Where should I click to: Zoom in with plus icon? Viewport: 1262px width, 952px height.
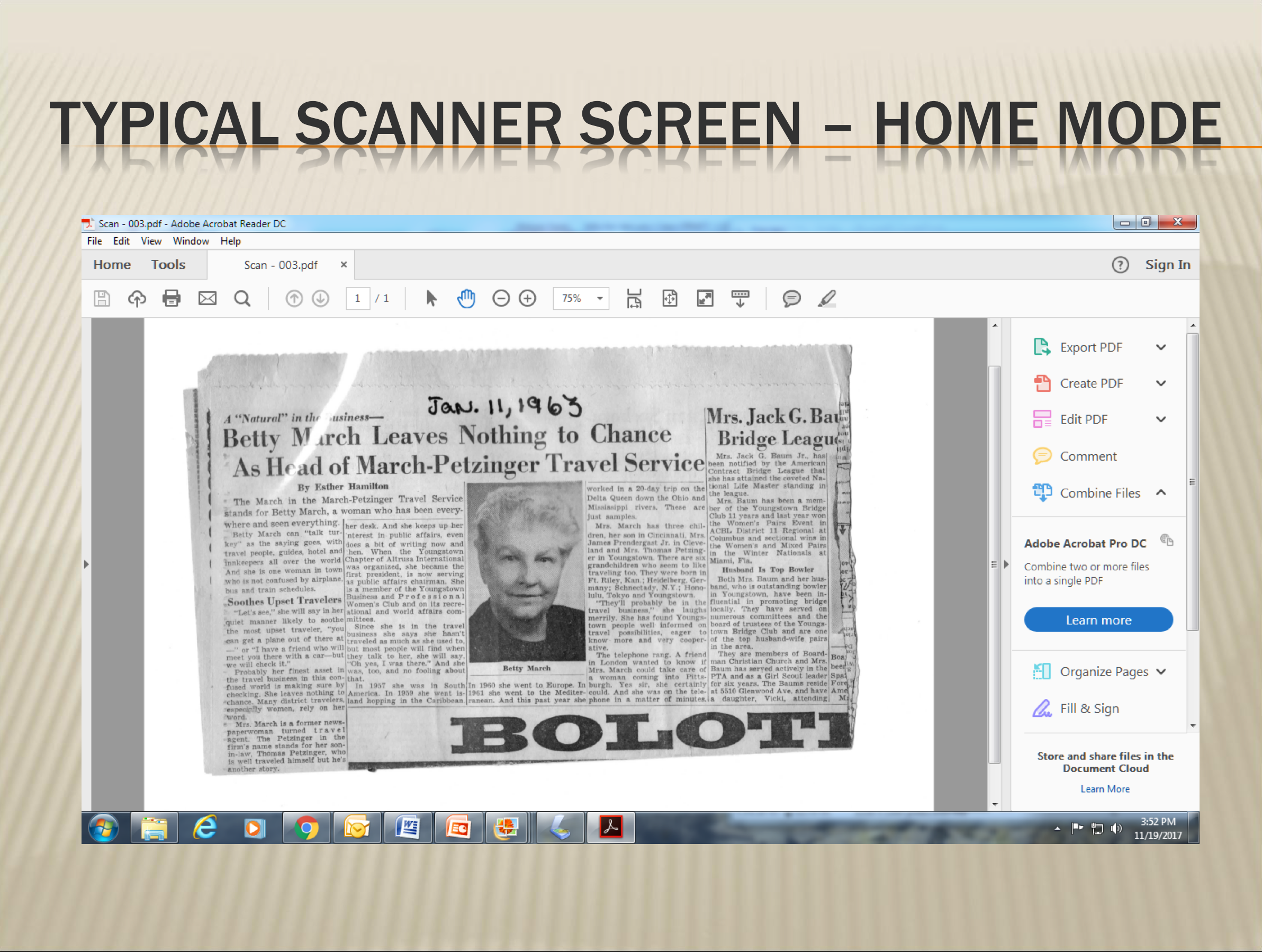(x=528, y=299)
